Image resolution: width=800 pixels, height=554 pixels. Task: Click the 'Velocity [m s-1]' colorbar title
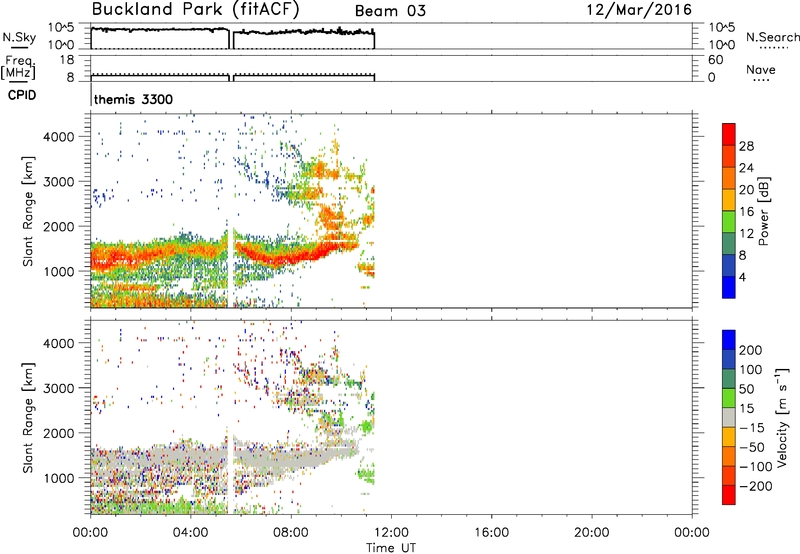point(782,417)
